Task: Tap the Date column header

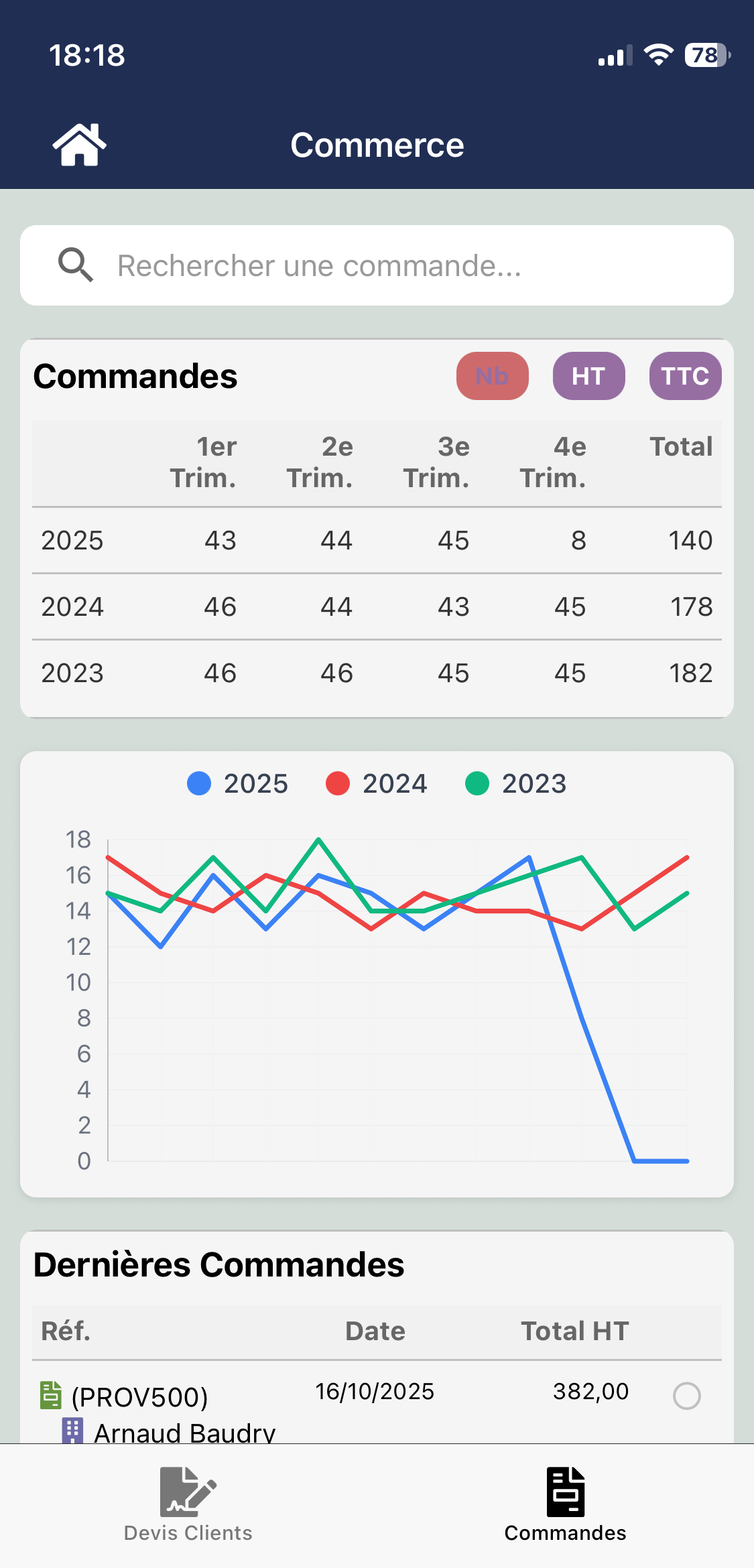Action: (x=375, y=1331)
